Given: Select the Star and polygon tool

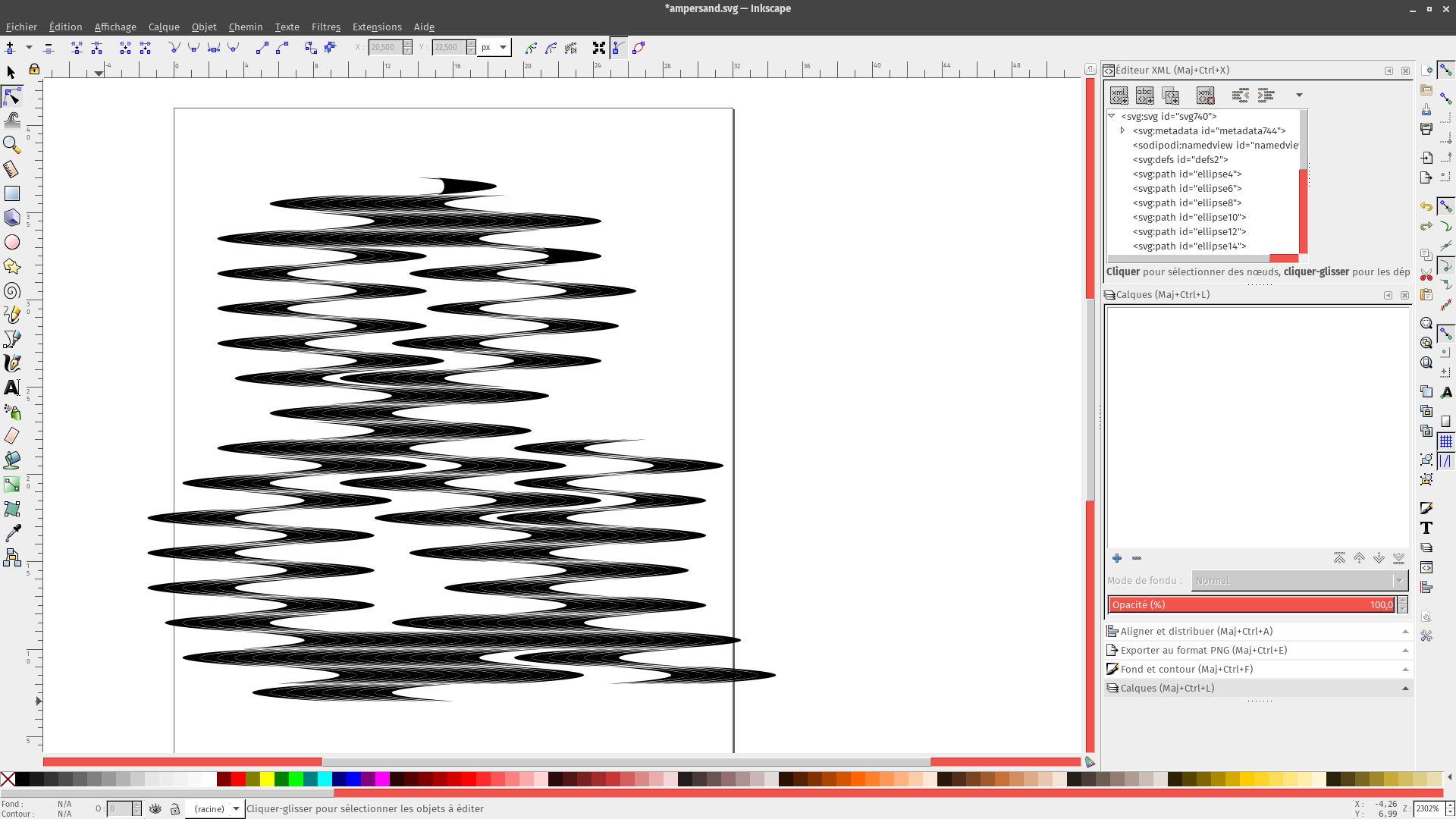Looking at the screenshot, I should coord(12,266).
